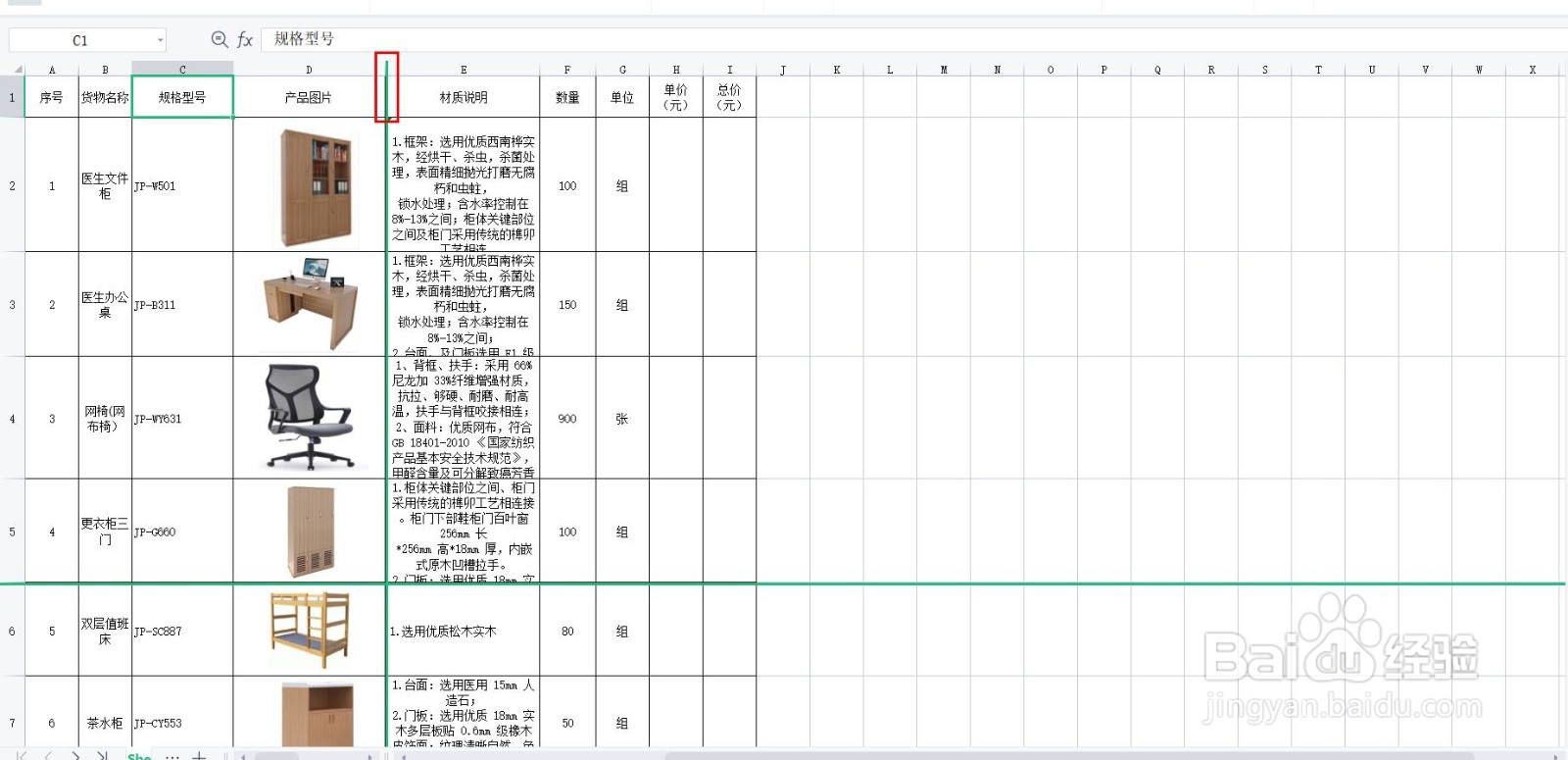Select column K header
Screen dimensions: 1568x760
(x=837, y=70)
